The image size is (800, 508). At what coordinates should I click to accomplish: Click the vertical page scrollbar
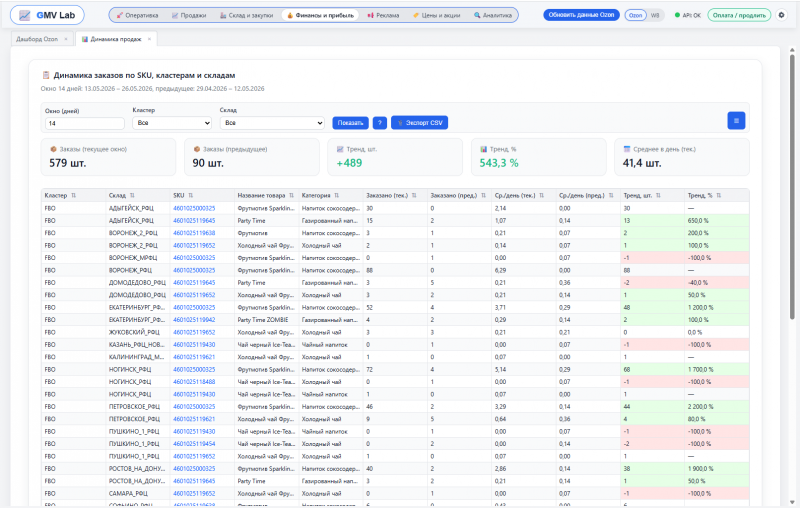tap(792, 186)
